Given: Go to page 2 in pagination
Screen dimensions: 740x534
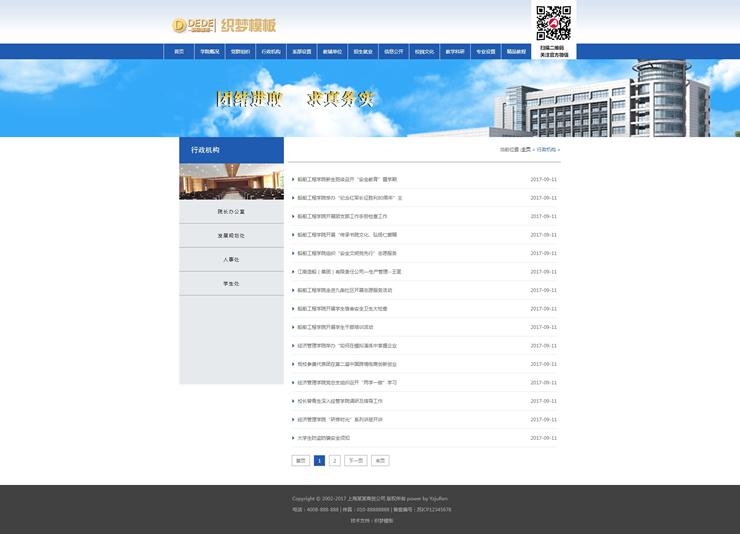Looking at the screenshot, I should pos(335,460).
